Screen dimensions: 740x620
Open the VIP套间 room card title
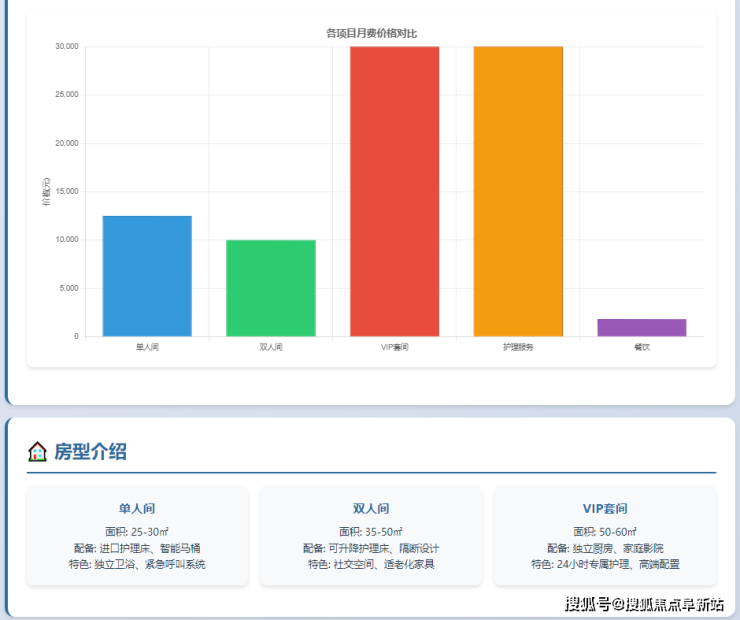click(x=605, y=508)
